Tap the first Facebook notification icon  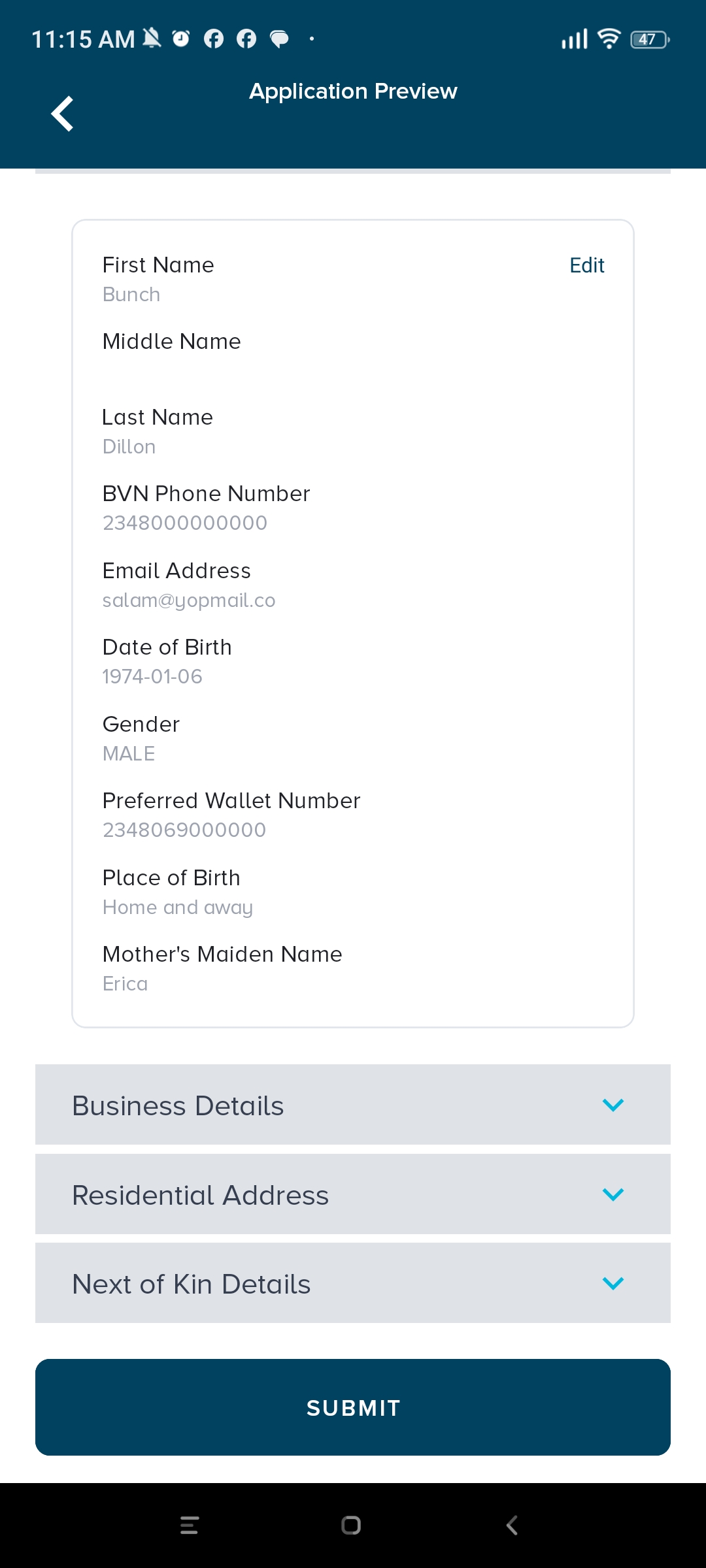pyautogui.click(x=213, y=39)
